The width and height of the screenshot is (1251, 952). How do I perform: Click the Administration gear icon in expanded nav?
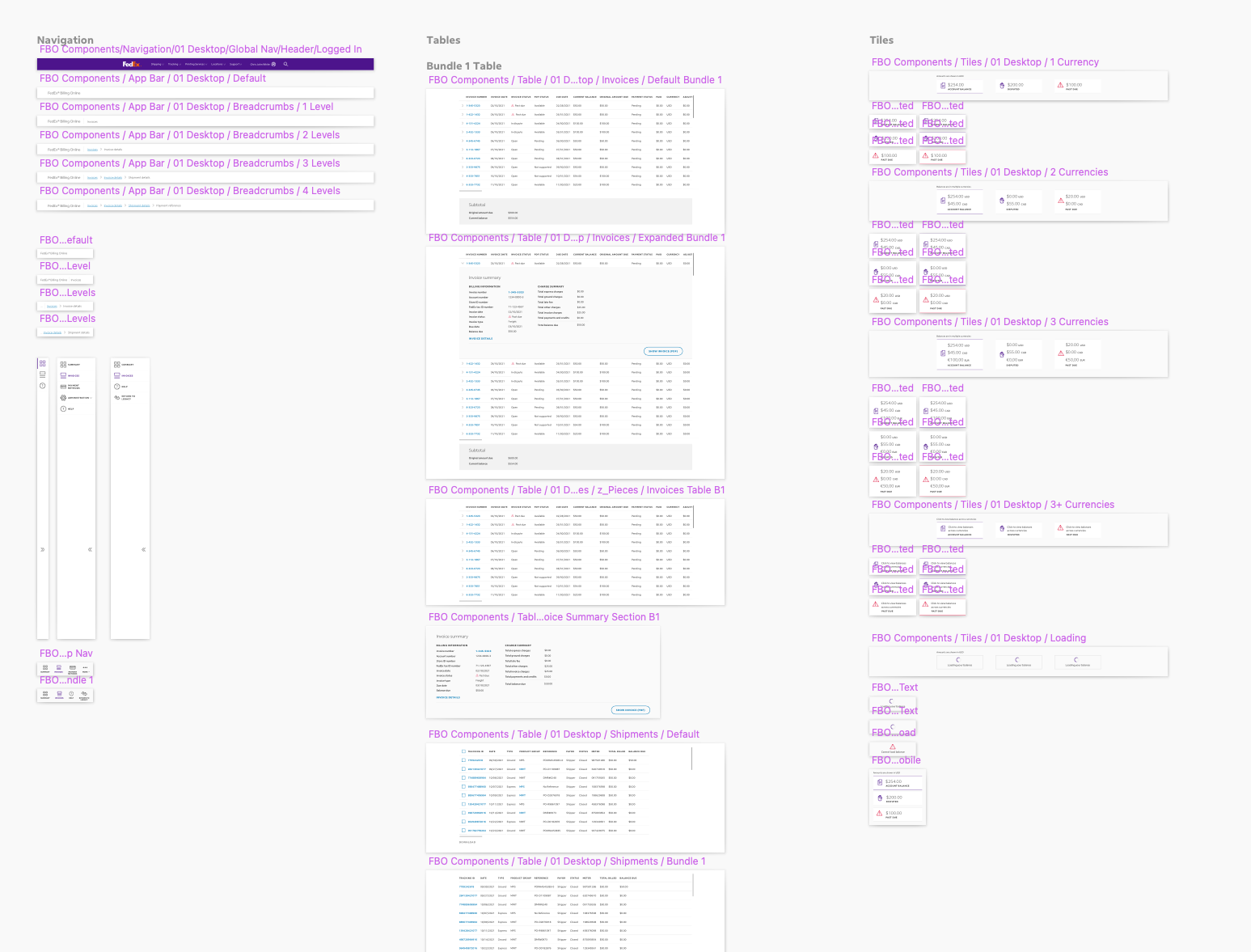[x=63, y=398]
